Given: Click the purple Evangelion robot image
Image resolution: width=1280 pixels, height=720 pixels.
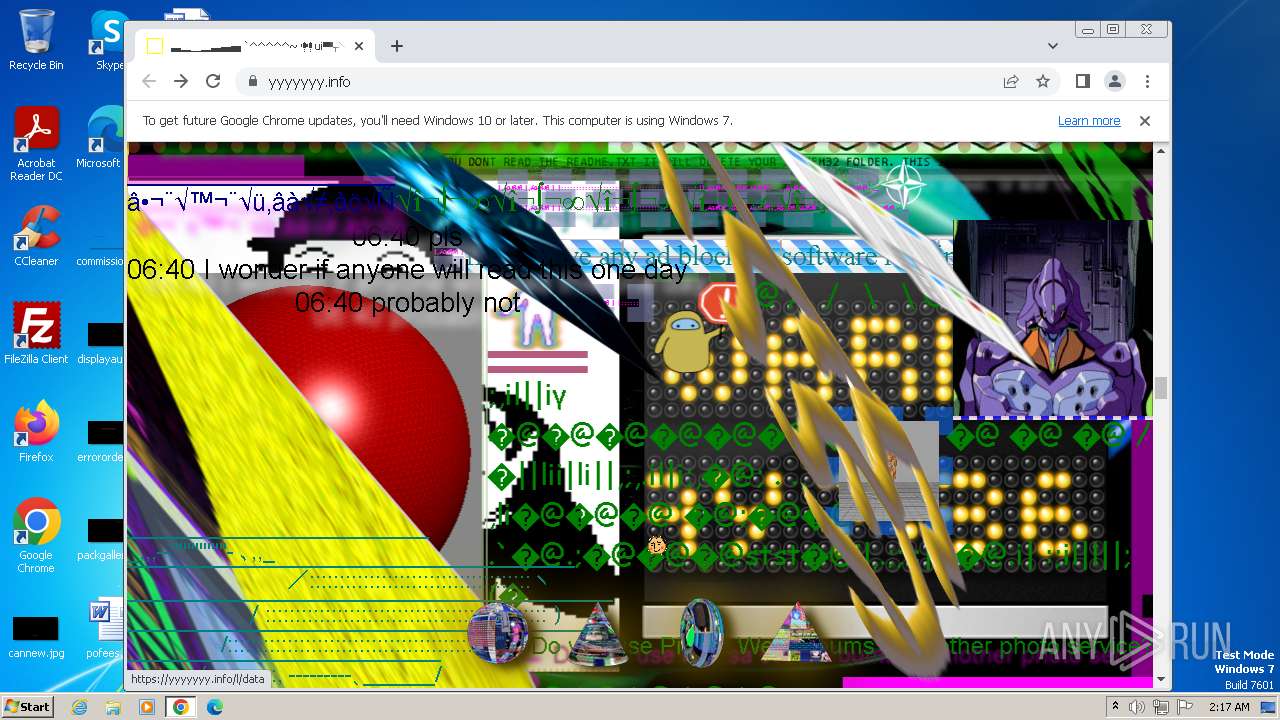Looking at the screenshot, I should (x=1051, y=318).
